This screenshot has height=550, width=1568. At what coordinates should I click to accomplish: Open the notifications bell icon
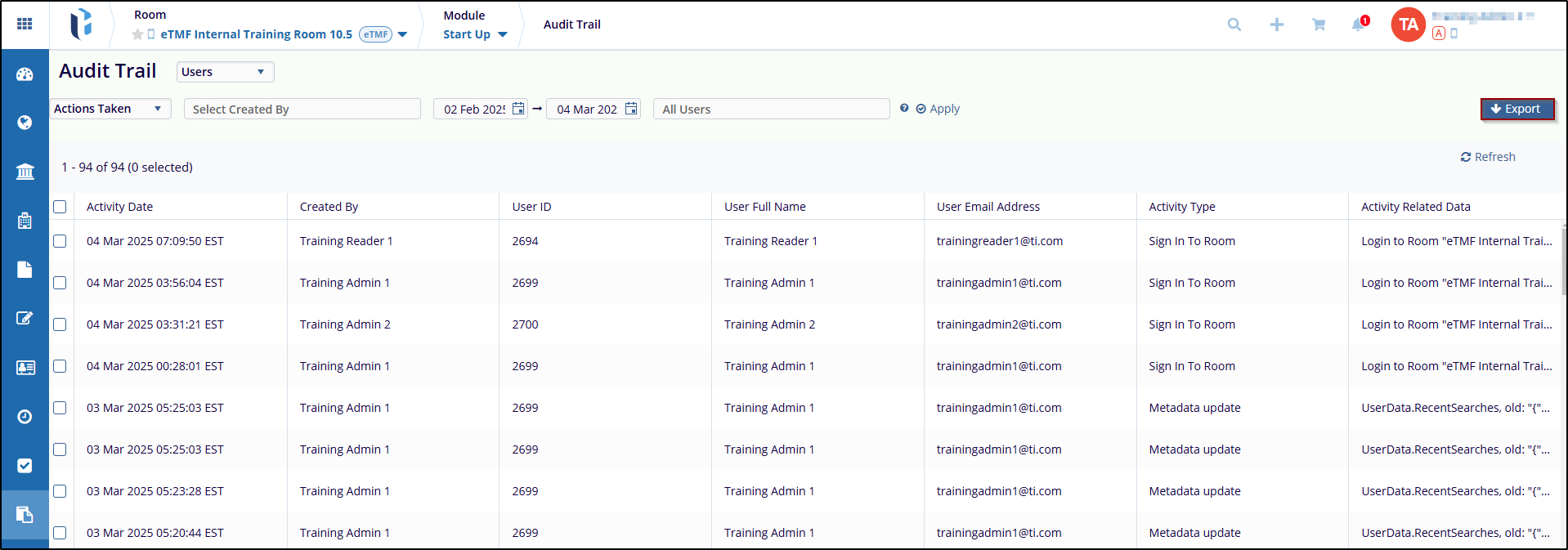pyautogui.click(x=1358, y=25)
